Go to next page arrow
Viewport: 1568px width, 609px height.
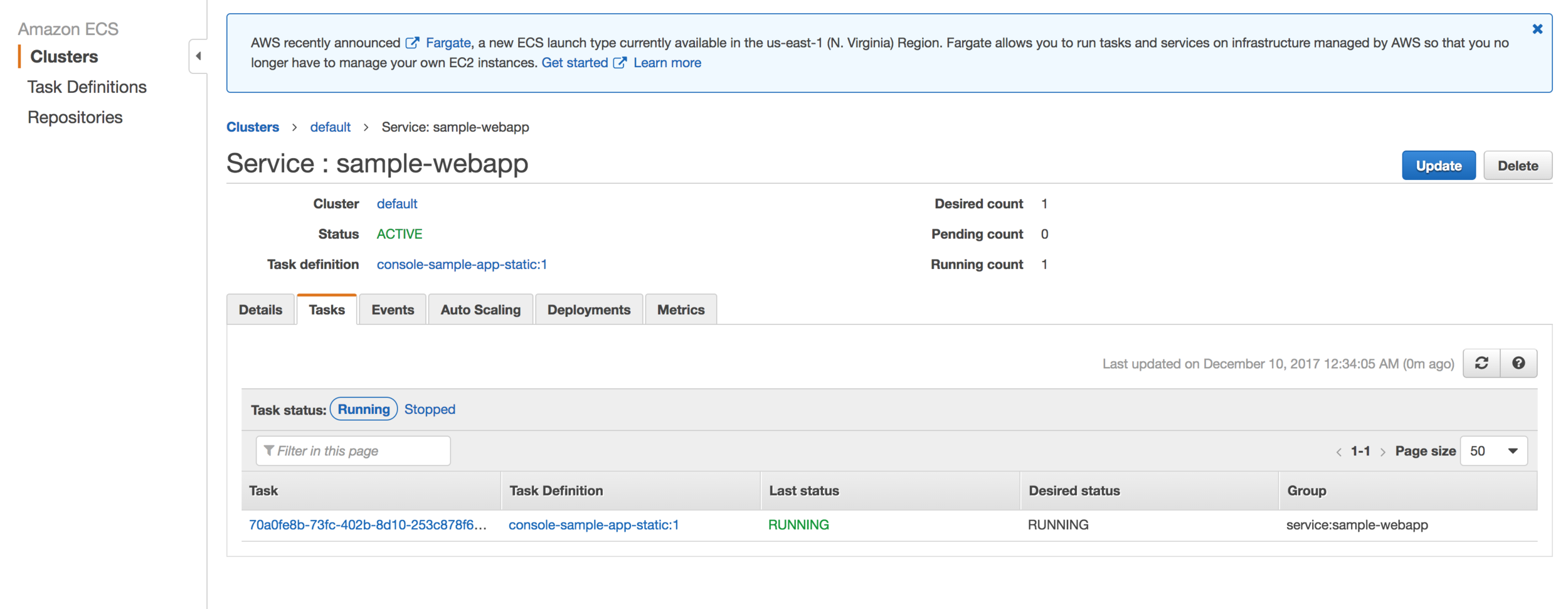(1382, 452)
